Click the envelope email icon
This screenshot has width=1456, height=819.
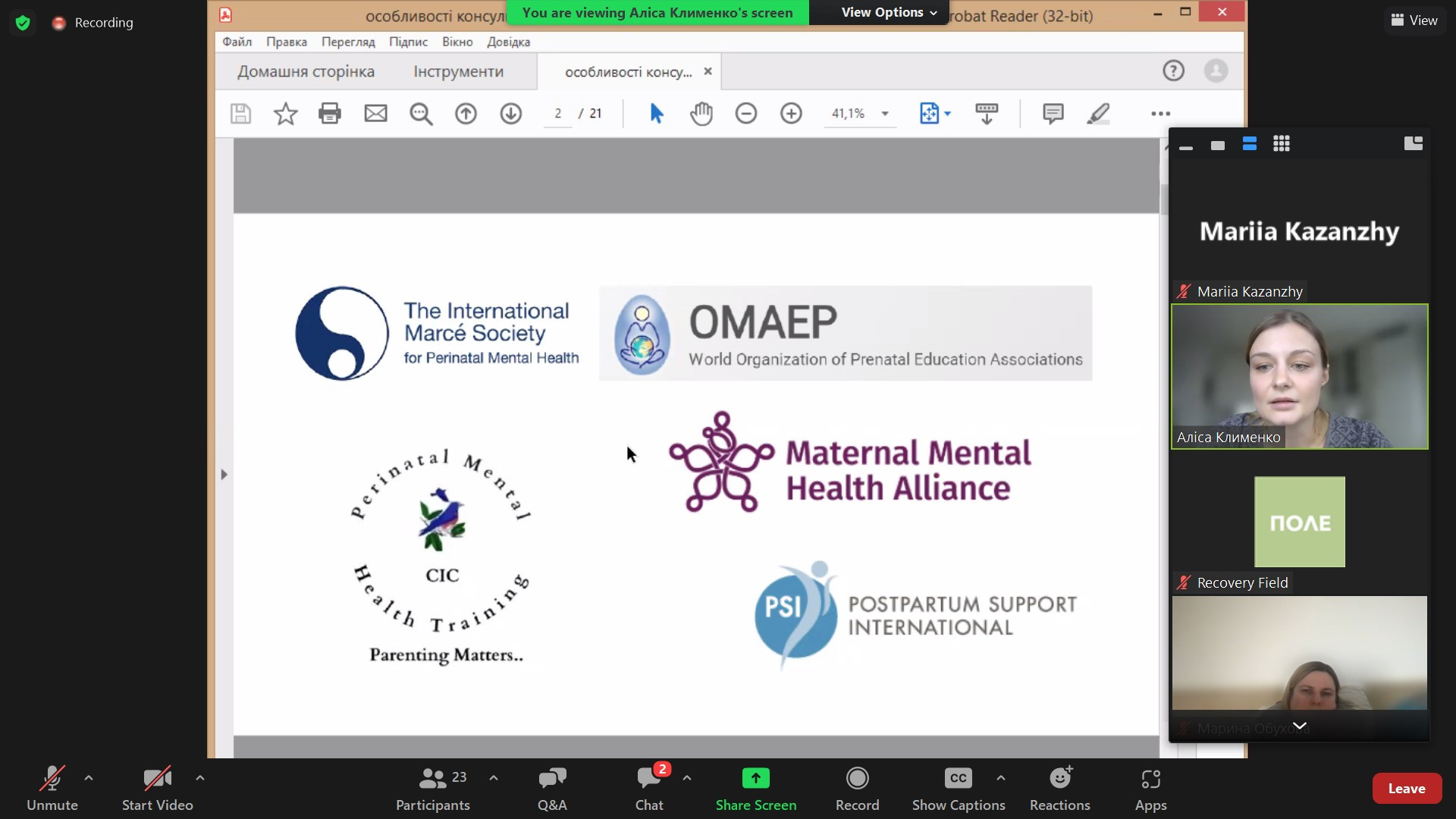[375, 114]
